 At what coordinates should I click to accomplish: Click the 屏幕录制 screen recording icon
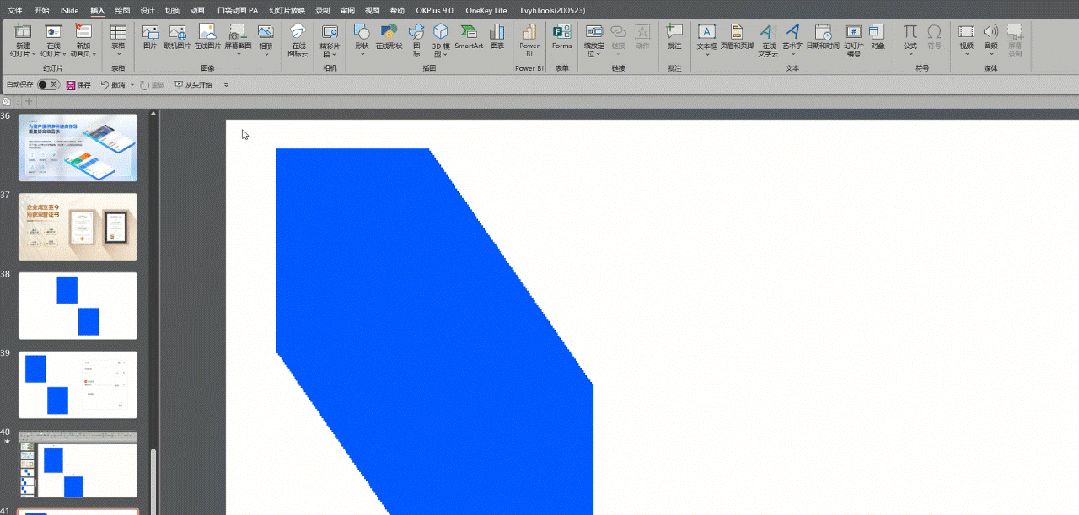tap(1015, 40)
